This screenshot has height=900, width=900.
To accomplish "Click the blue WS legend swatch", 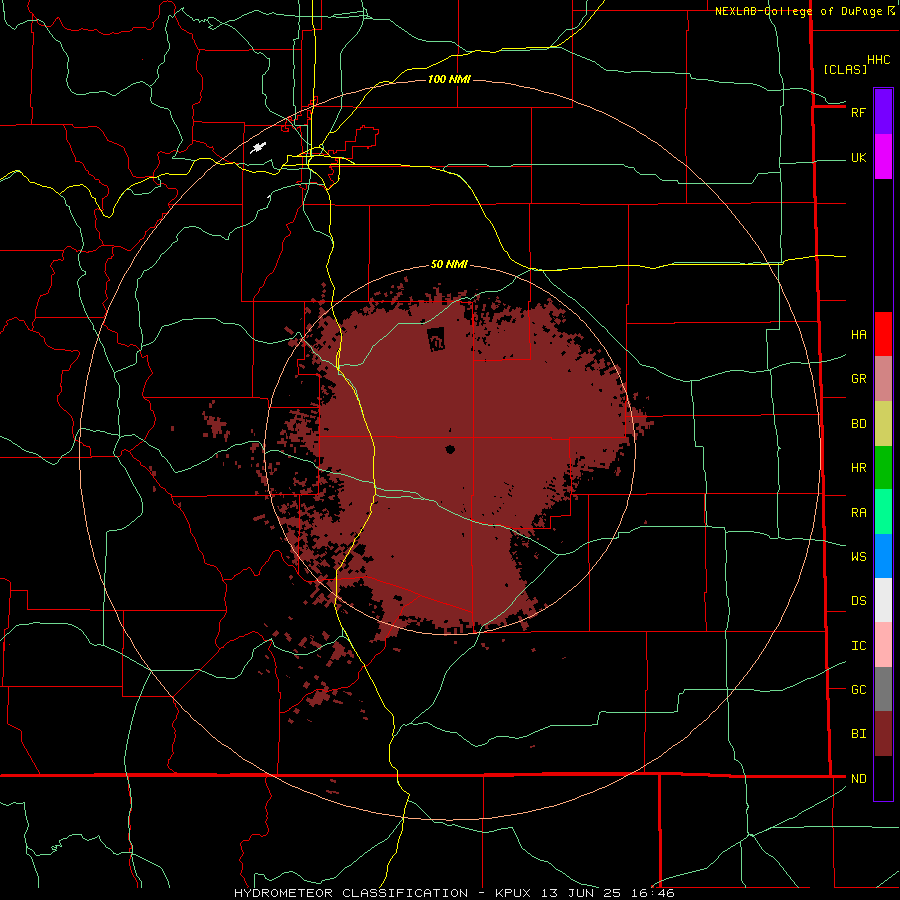I will pyautogui.click(x=883, y=556).
